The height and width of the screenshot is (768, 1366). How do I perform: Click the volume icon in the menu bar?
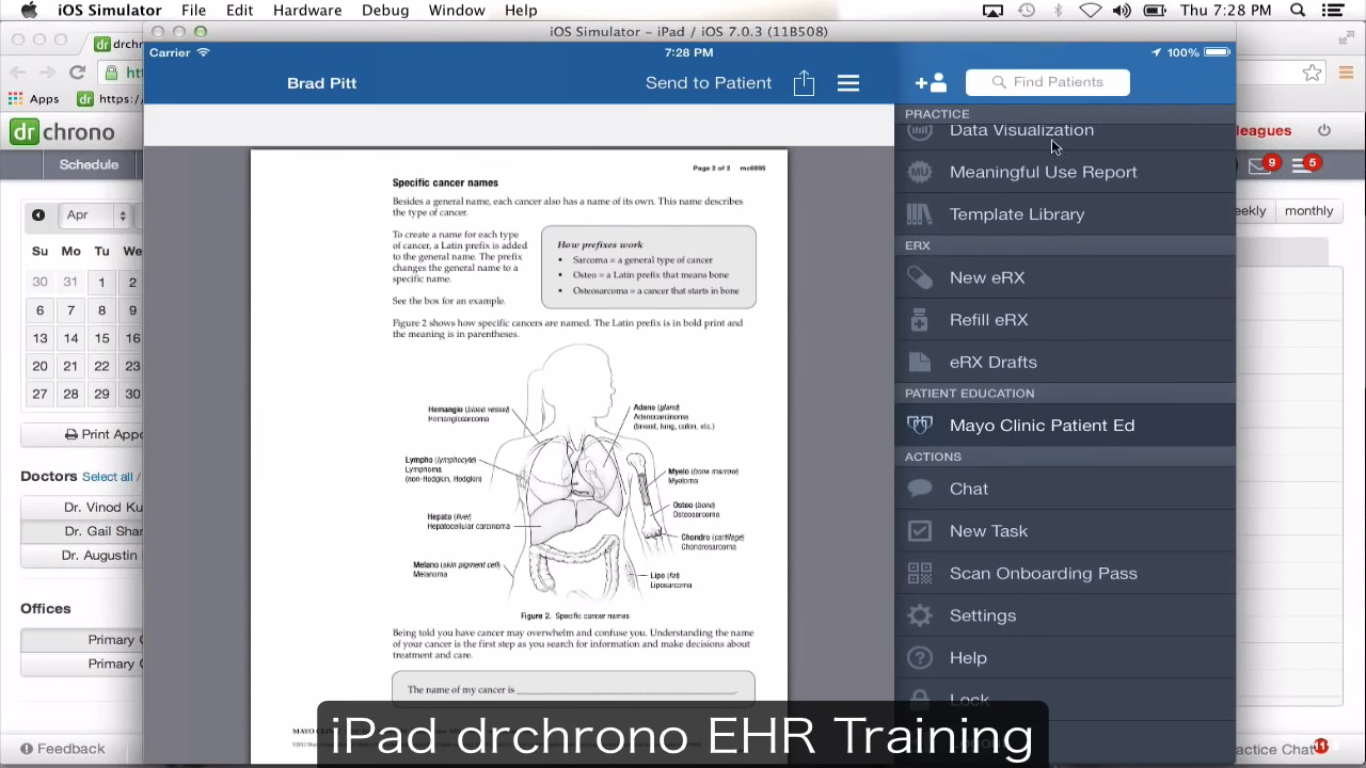click(1122, 10)
